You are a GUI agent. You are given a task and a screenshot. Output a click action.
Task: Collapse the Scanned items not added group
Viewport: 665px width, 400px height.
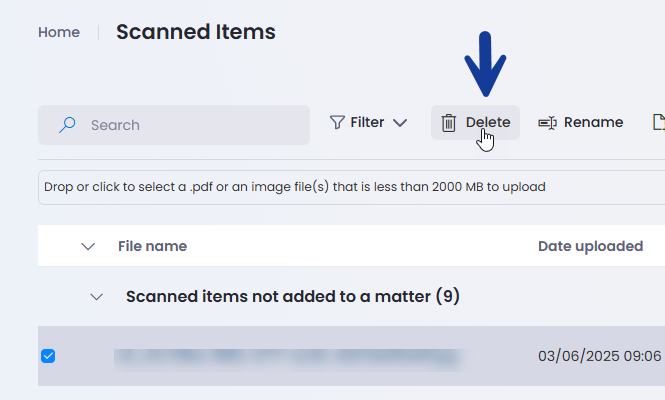97,297
